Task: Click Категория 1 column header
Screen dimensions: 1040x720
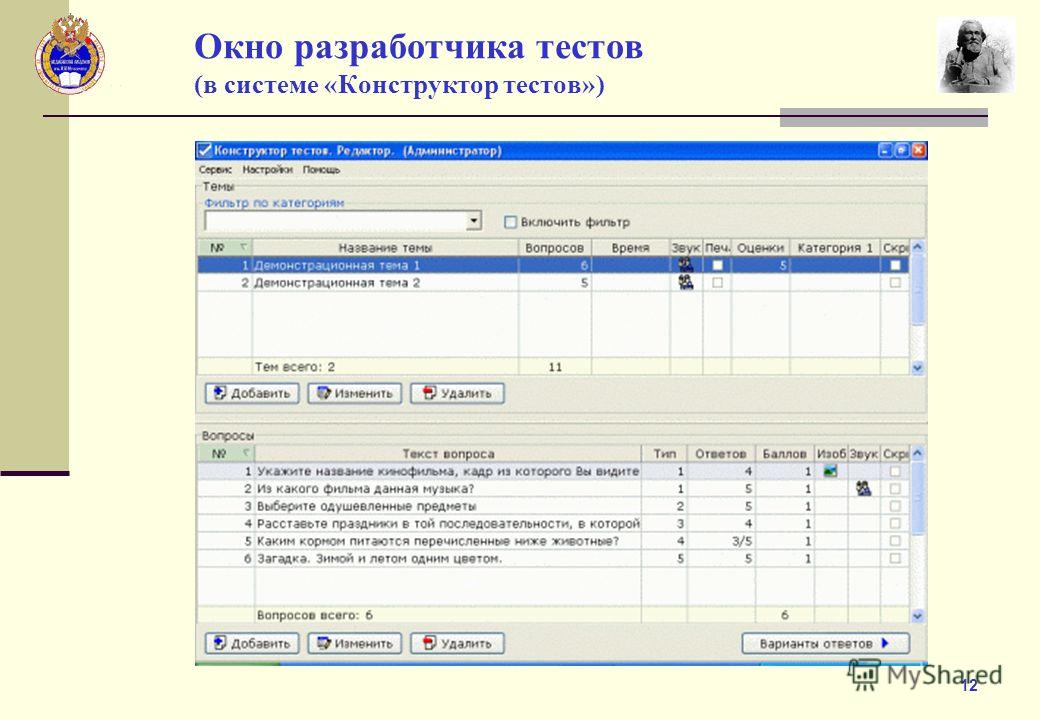Action: click(x=835, y=247)
